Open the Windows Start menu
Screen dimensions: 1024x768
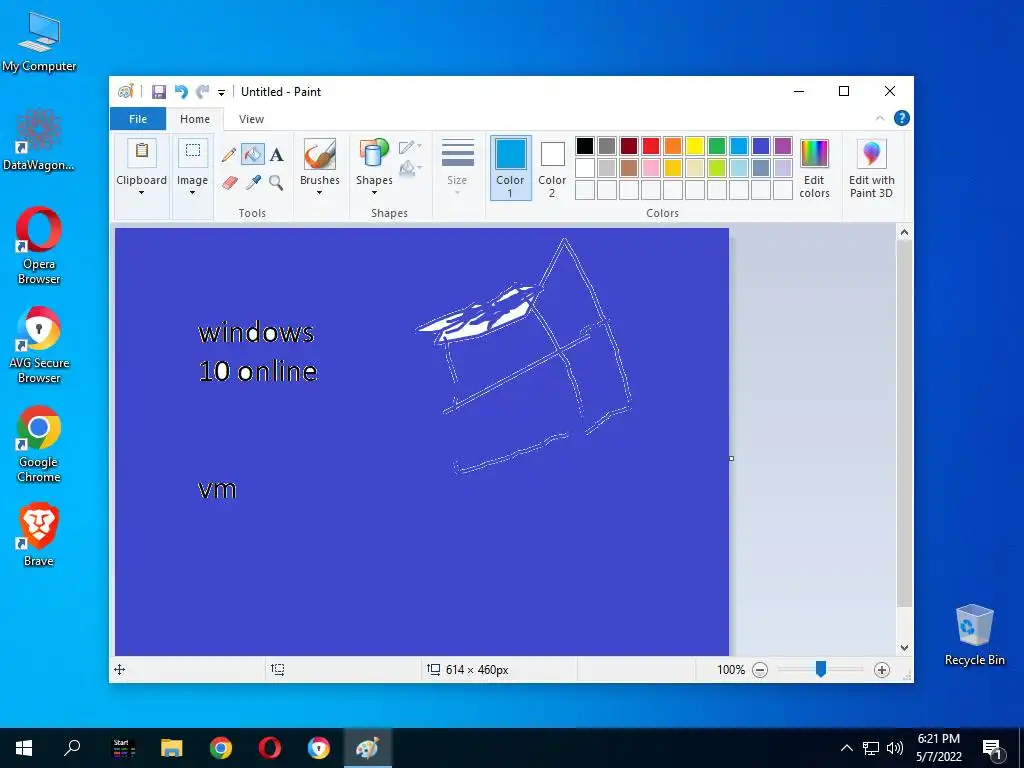(x=24, y=748)
